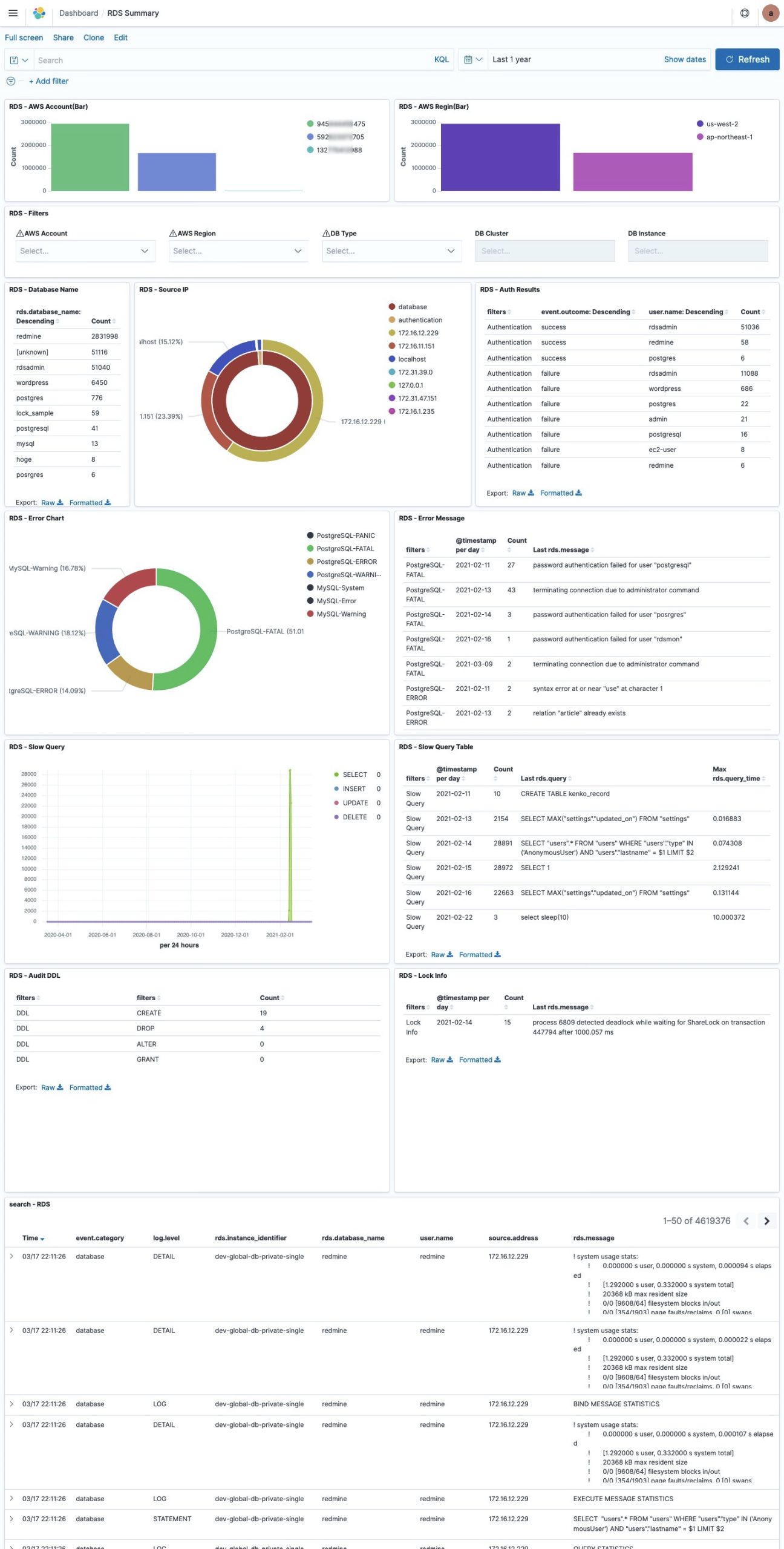Click the Elastic logo icon
784x1549 pixels.
click(x=39, y=13)
